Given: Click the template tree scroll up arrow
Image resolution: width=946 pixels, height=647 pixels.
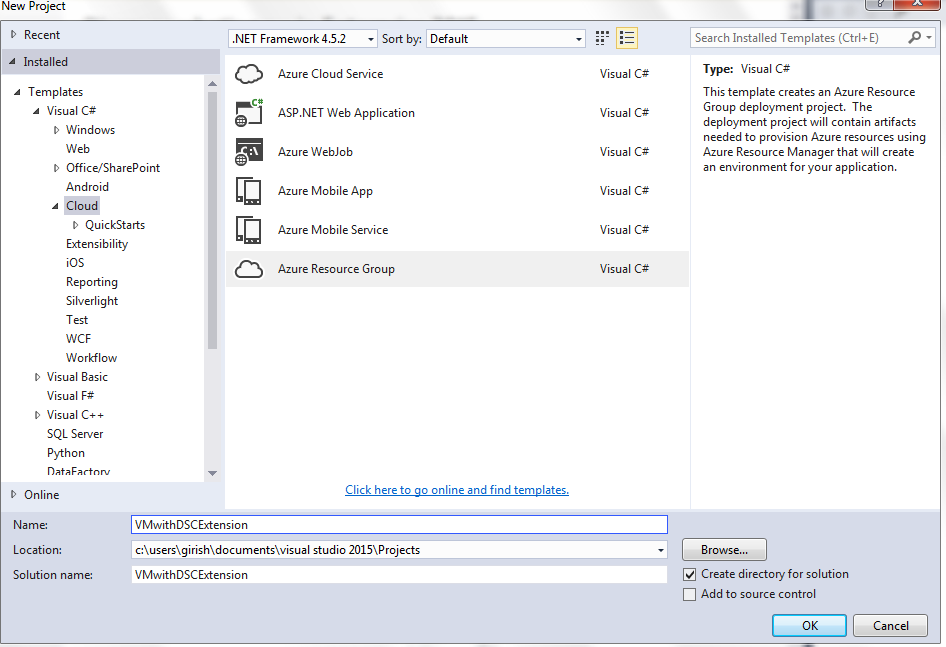Looking at the screenshot, I should 212,83.
